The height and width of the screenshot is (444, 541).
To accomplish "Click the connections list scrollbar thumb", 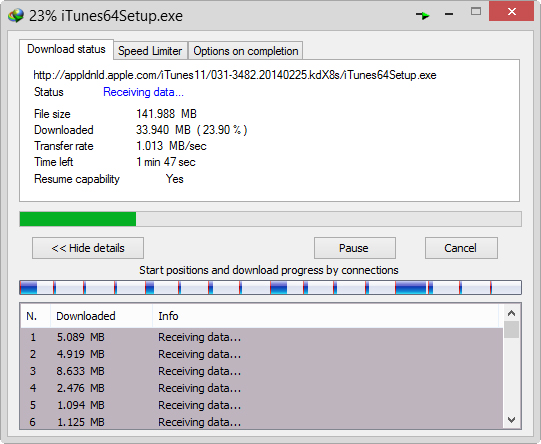I will [x=511, y=330].
